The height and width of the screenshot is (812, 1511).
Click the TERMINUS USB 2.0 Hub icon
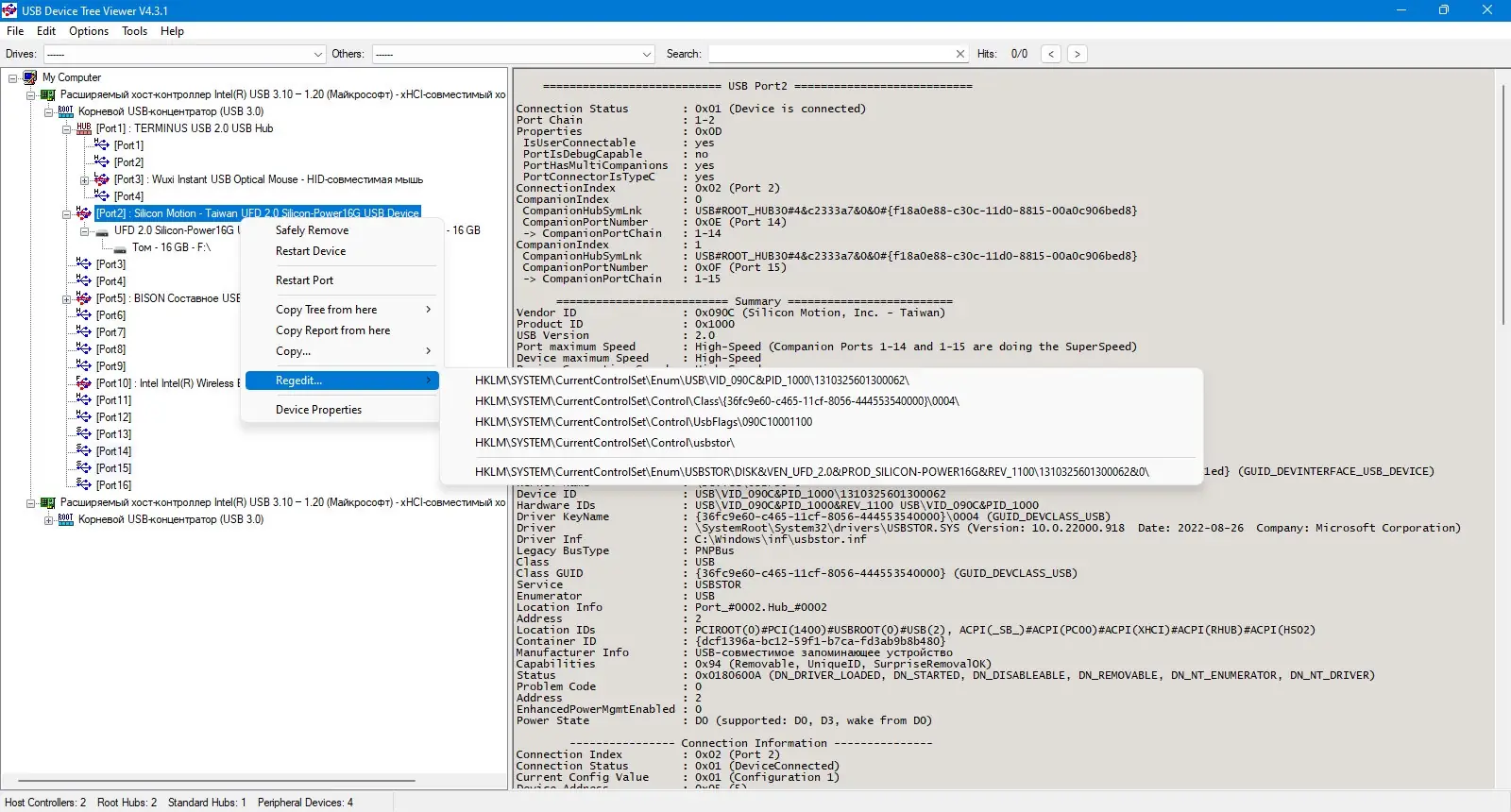[x=83, y=128]
